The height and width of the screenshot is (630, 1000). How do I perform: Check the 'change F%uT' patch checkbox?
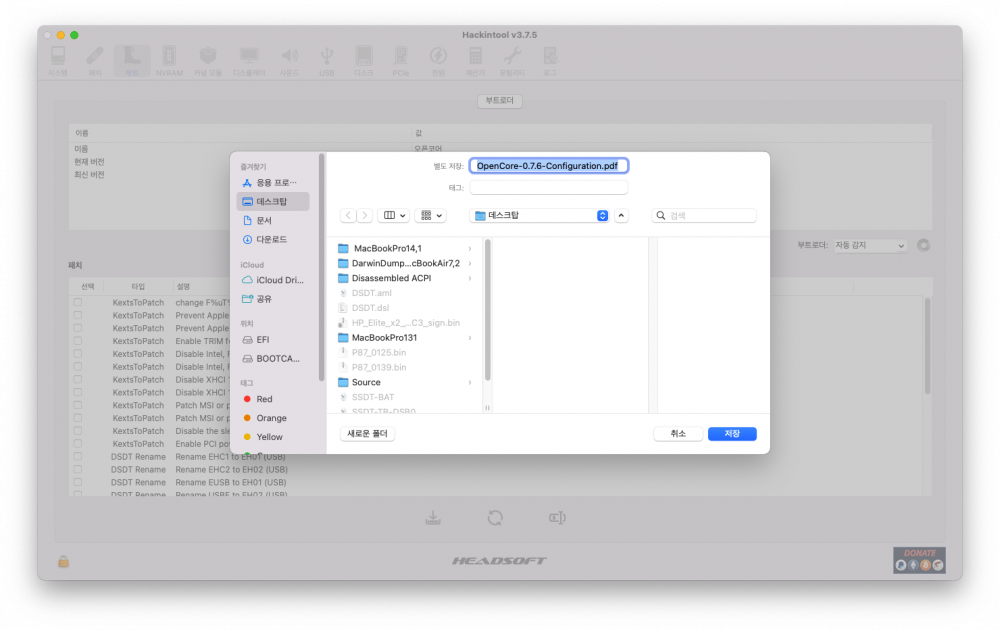click(78, 302)
